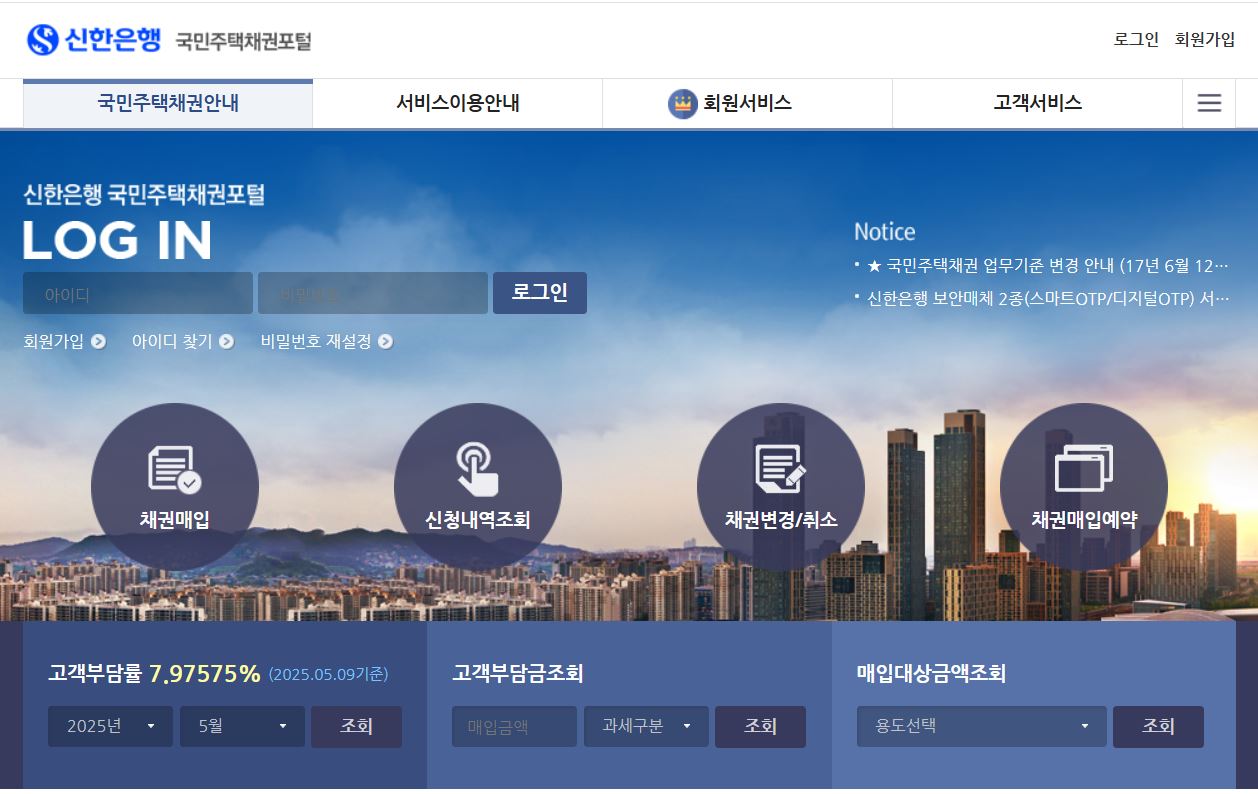Click the arrow icon next to 아이디 찾기
Viewport: 1258px width, 794px height.
(x=229, y=341)
